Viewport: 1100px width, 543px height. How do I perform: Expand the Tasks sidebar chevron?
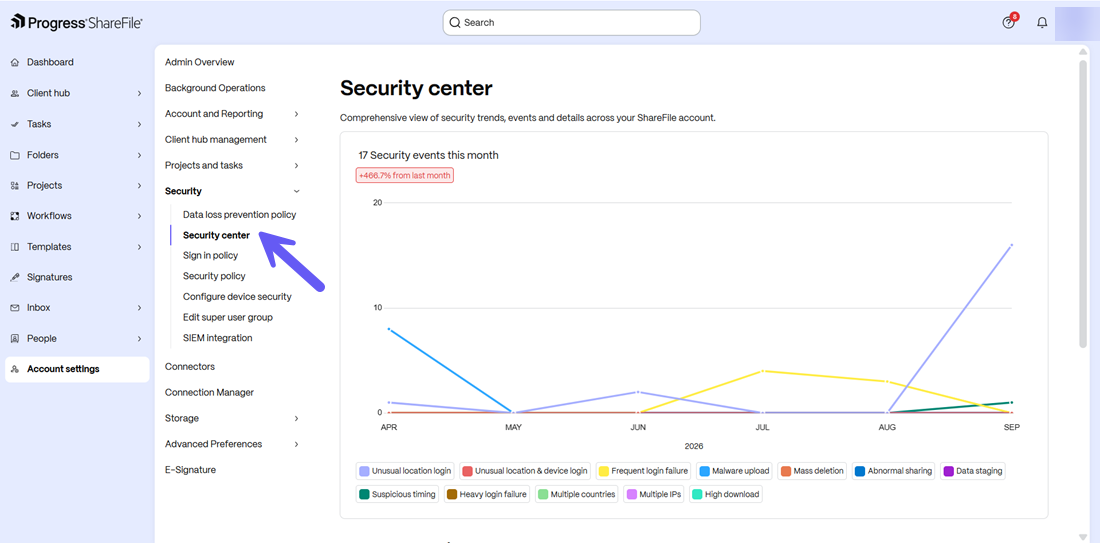(x=140, y=124)
